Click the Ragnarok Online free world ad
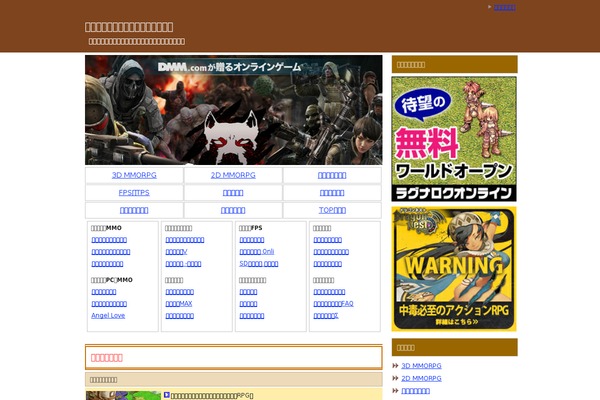Viewport: 600px width, 400px height. pos(454,139)
